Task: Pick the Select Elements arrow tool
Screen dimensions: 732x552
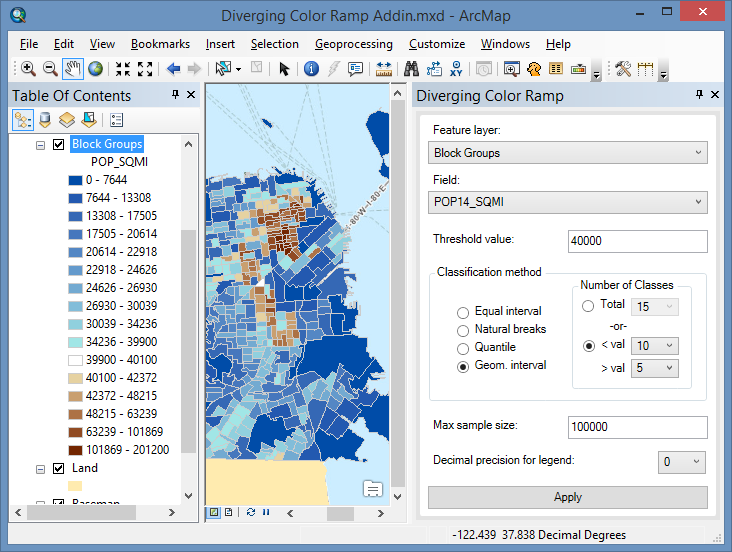Action: [x=284, y=69]
